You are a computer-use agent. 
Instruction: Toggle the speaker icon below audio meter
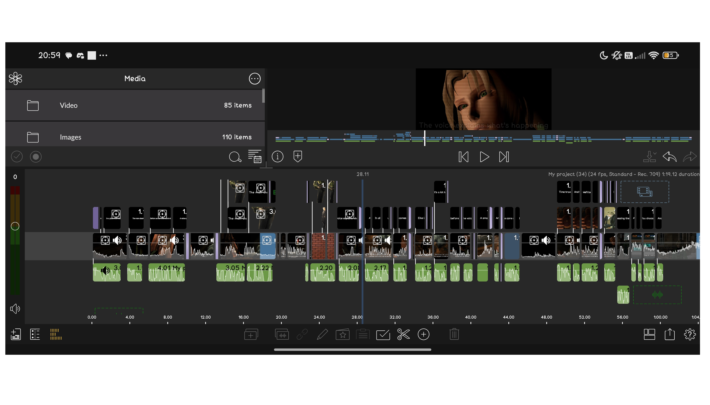tap(15, 309)
